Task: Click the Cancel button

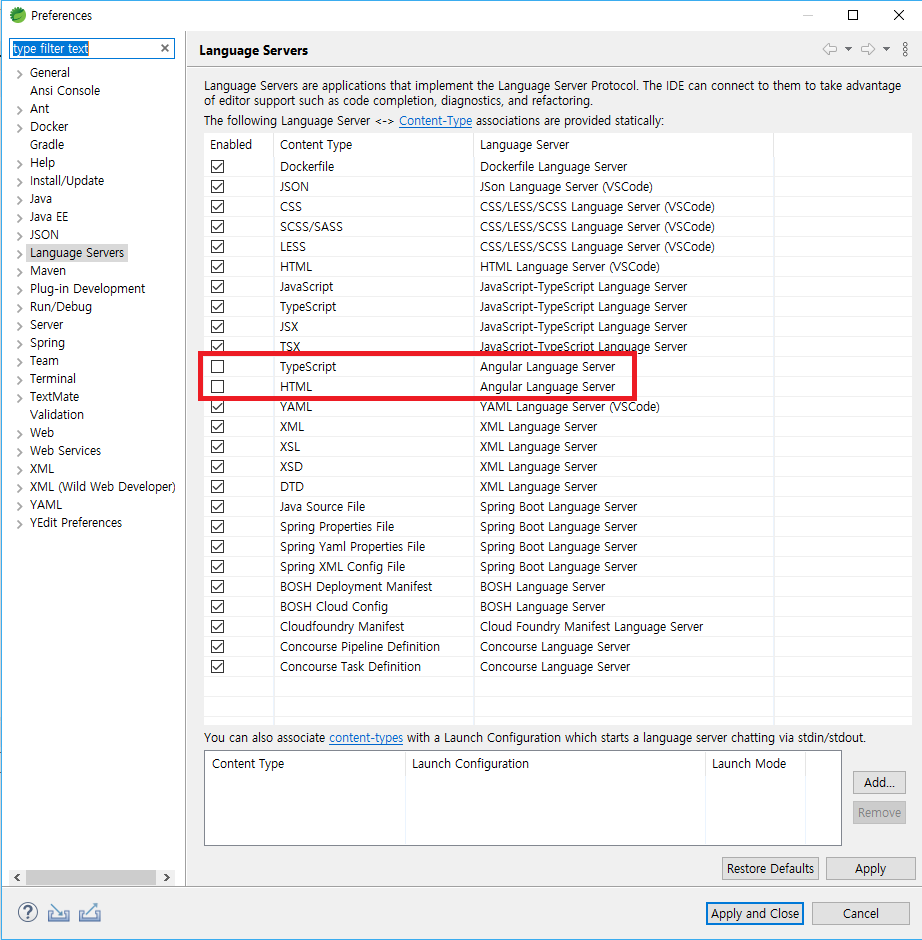Action: [x=861, y=913]
